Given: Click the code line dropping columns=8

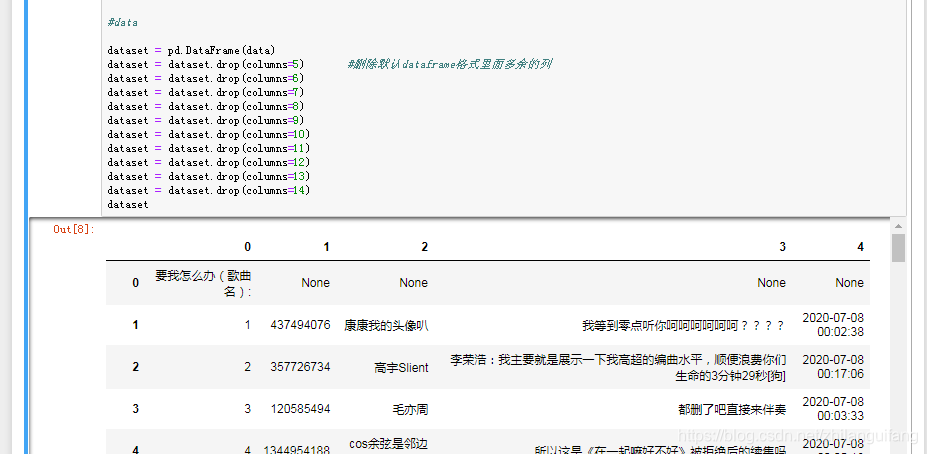Looking at the screenshot, I should [206, 106].
